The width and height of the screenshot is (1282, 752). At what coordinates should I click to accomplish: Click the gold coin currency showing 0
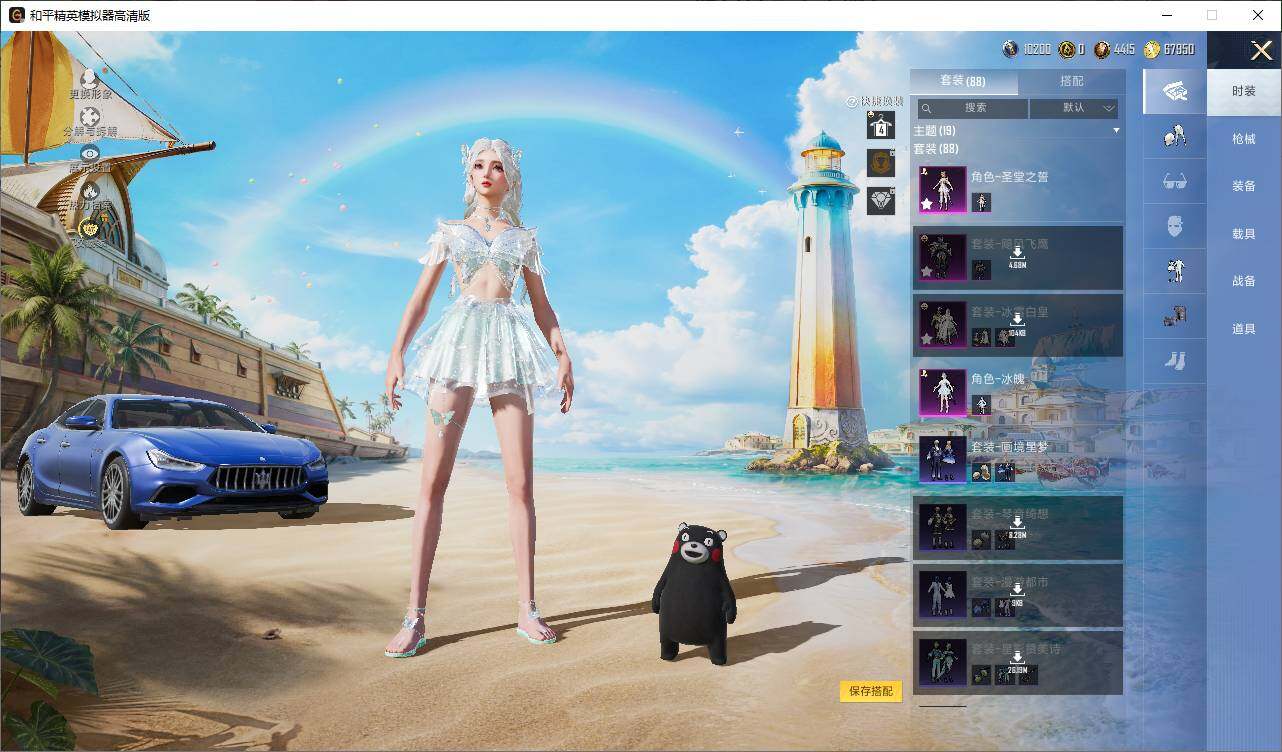tap(1067, 48)
